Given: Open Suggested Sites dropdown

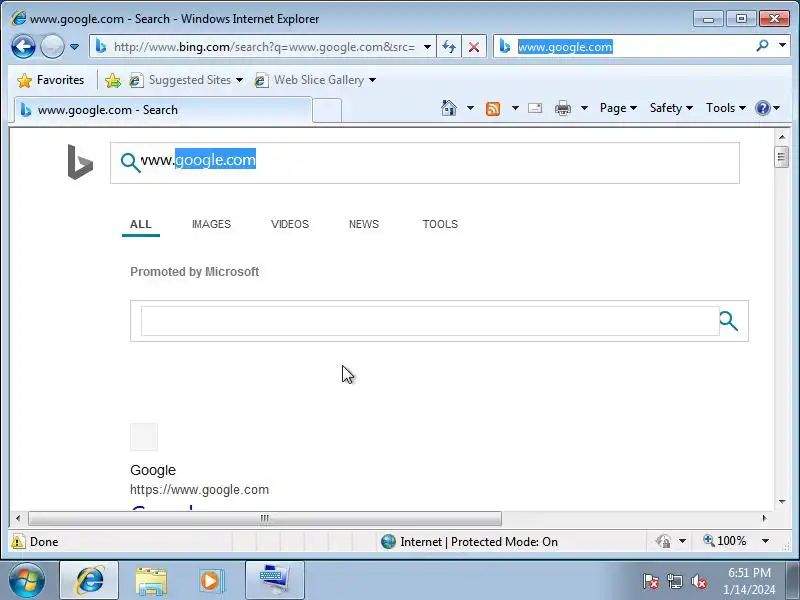Looking at the screenshot, I should pyautogui.click(x=186, y=80).
